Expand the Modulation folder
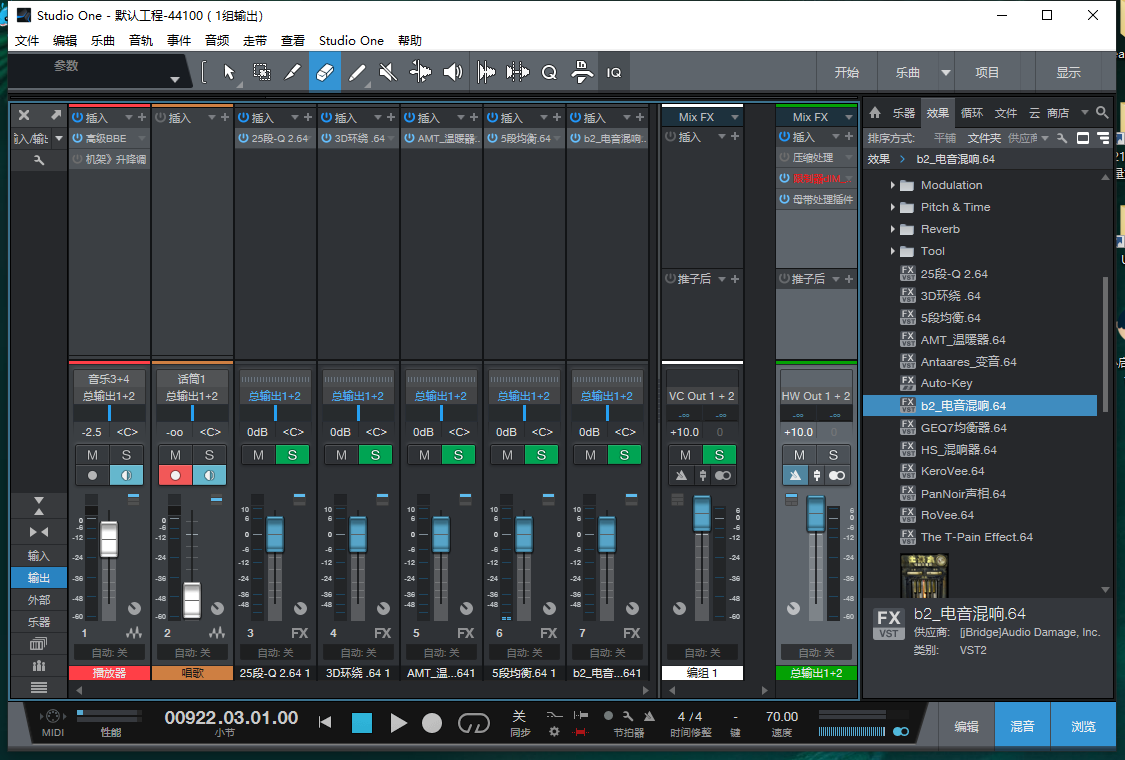Viewport: 1125px width, 760px height. click(x=893, y=185)
